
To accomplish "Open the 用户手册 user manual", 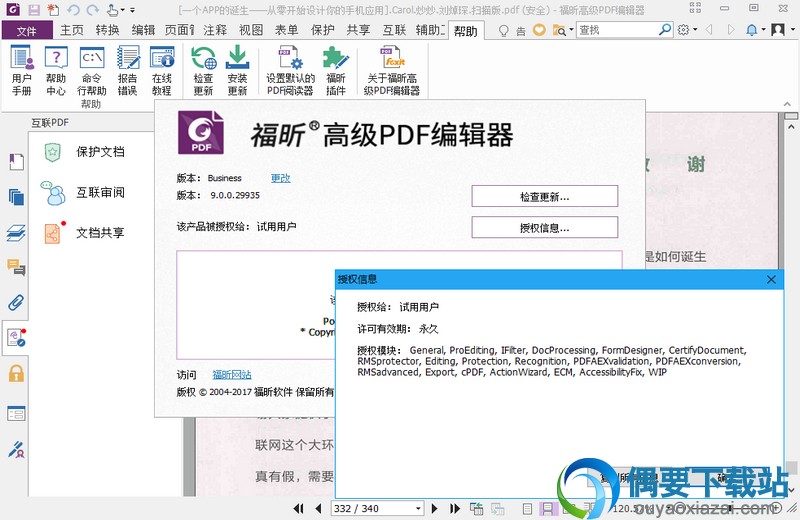I will coord(22,70).
